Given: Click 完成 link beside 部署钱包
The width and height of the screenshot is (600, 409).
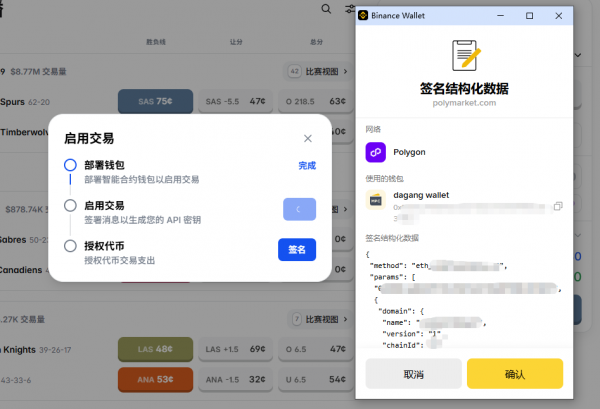Looking at the screenshot, I should click(307, 166).
